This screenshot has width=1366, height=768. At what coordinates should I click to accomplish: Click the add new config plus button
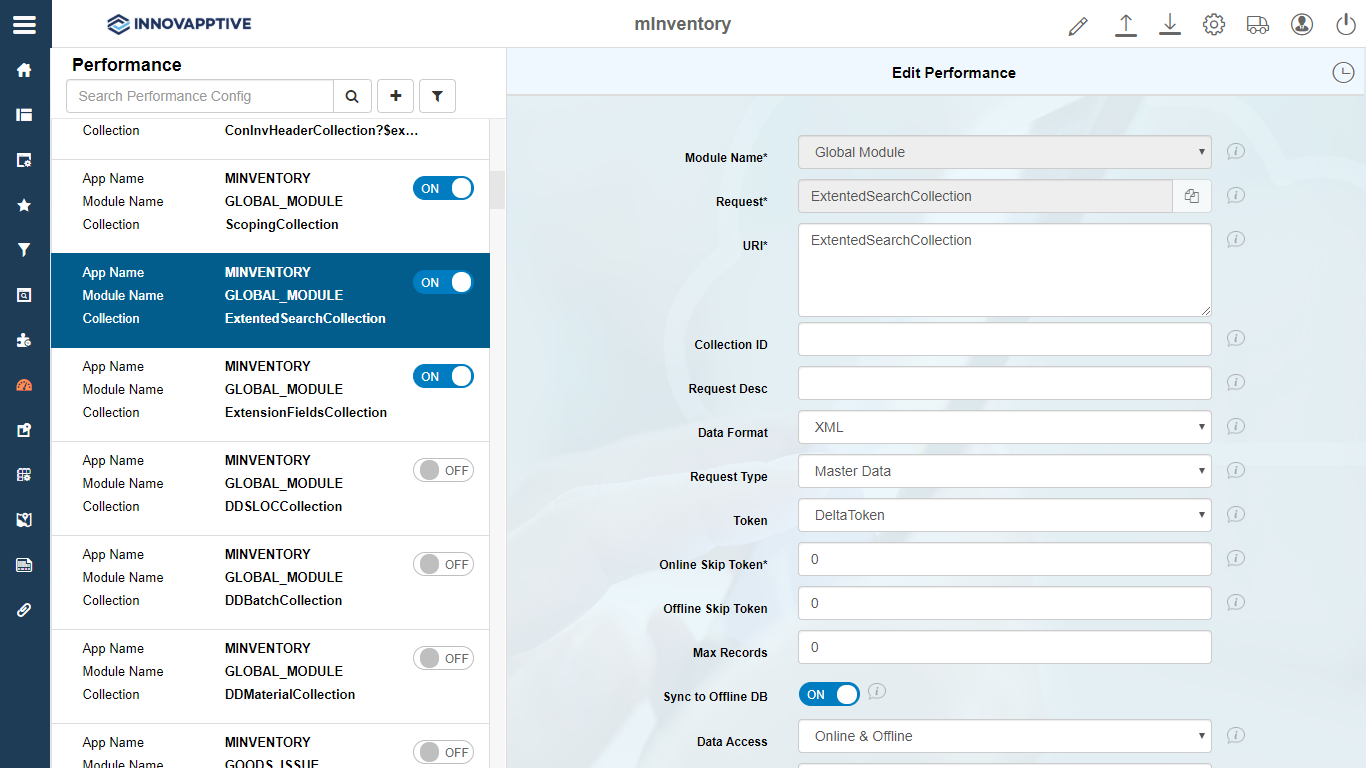[396, 96]
